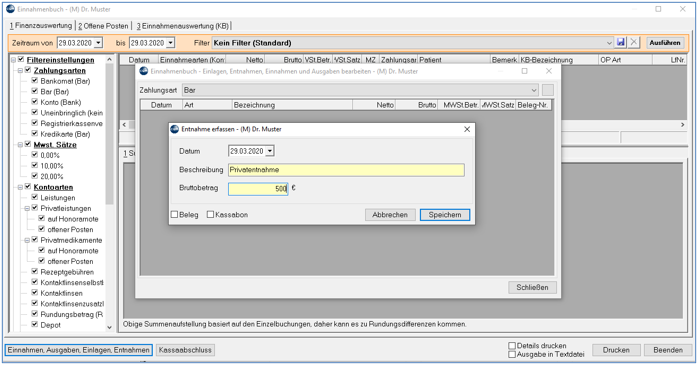The height and width of the screenshot is (365, 698).
Task: Switch to 3 Einnahmenauswertung (KB) tab
Action: (183, 26)
